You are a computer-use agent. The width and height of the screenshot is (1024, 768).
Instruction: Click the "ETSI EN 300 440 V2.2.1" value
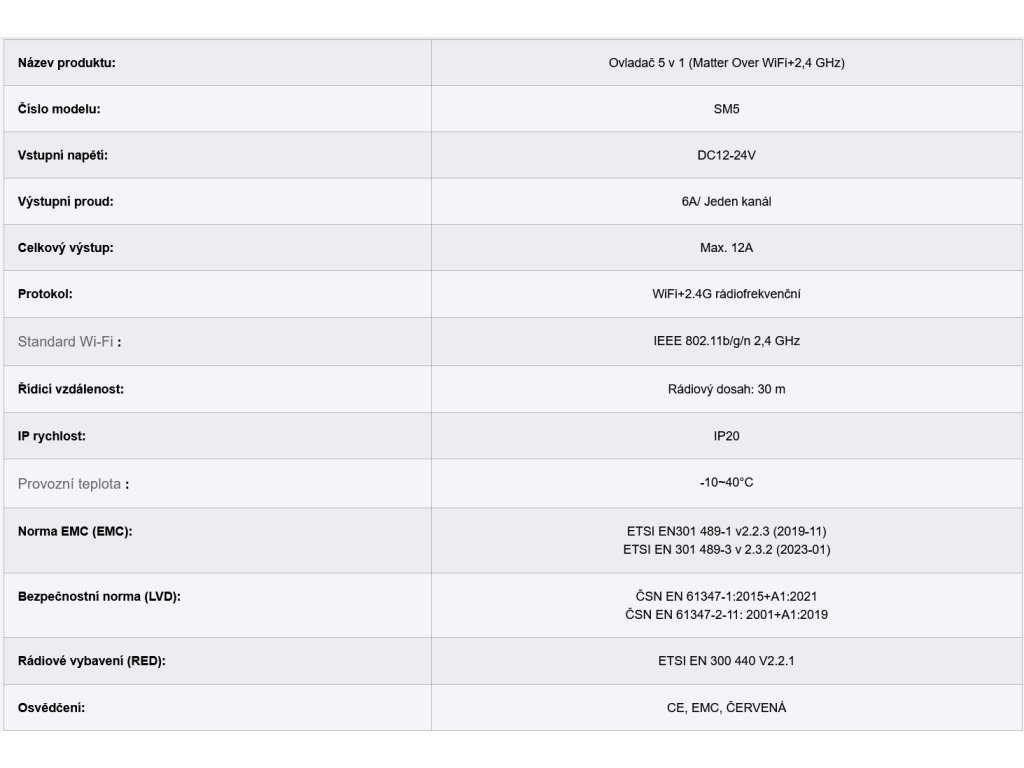click(726, 661)
